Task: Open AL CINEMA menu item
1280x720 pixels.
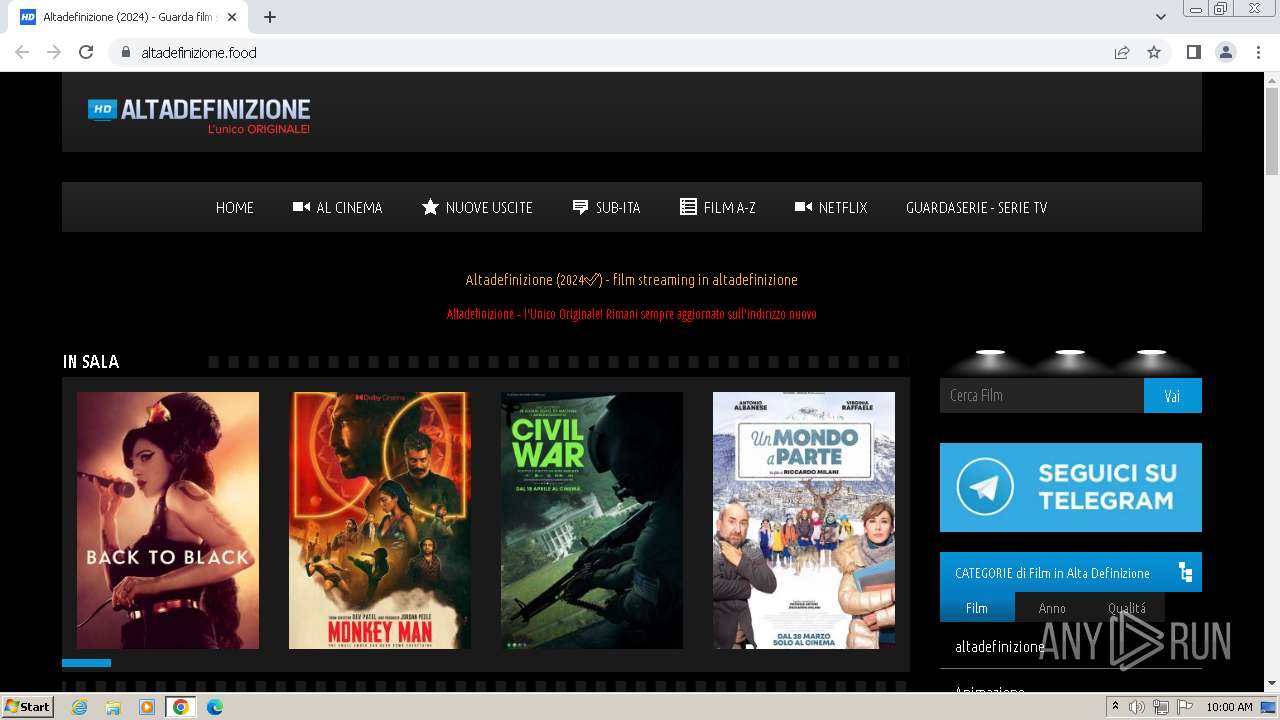Action: 338,207
